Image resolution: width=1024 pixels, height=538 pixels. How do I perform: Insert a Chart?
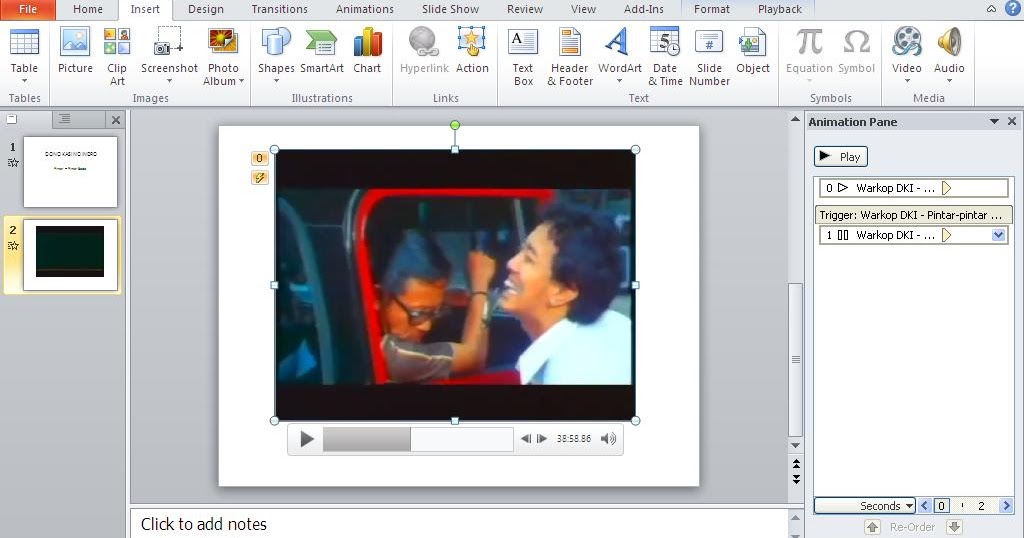pos(367,51)
